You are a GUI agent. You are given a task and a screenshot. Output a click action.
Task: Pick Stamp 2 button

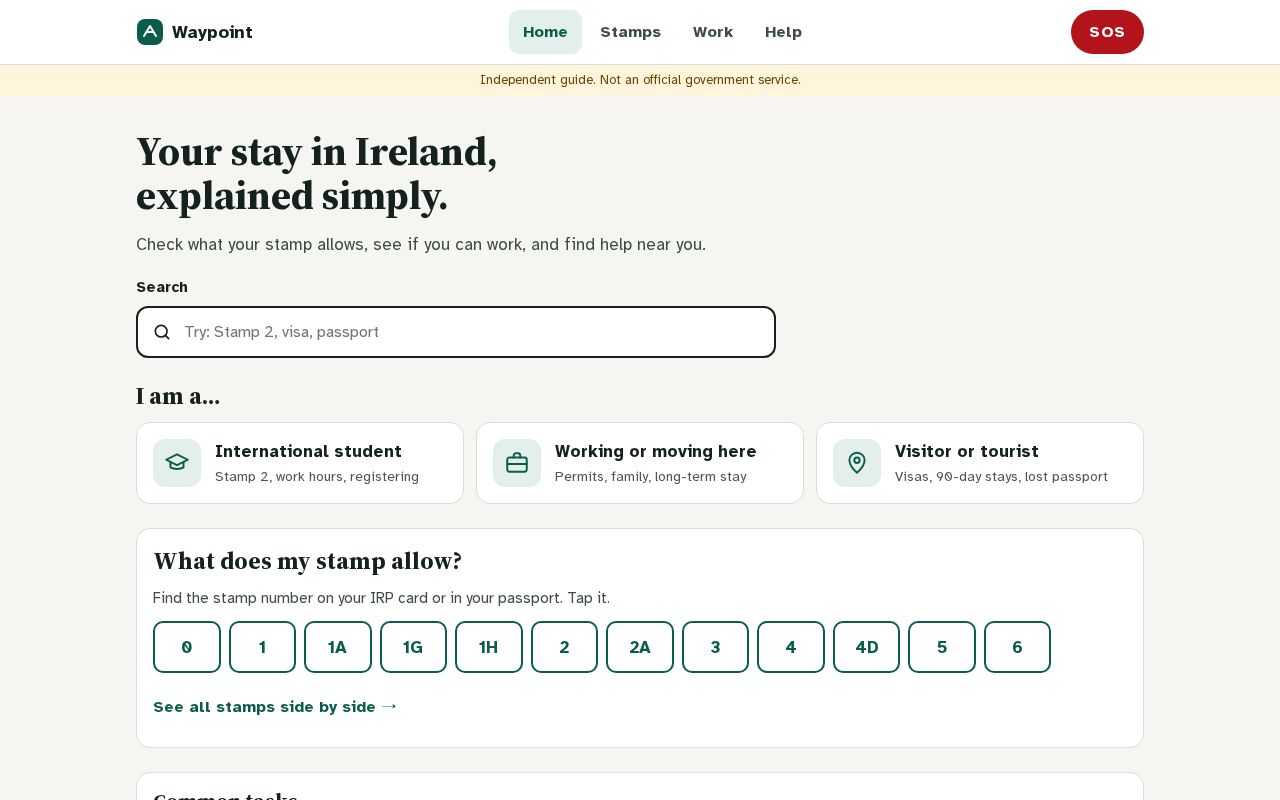pyautogui.click(x=564, y=647)
